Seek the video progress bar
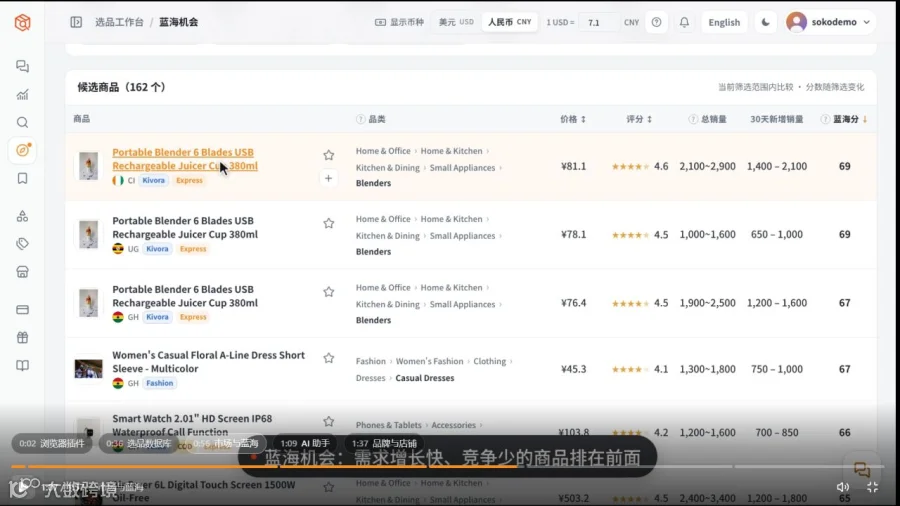This screenshot has height=506, width=900. (x=448, y=466)
